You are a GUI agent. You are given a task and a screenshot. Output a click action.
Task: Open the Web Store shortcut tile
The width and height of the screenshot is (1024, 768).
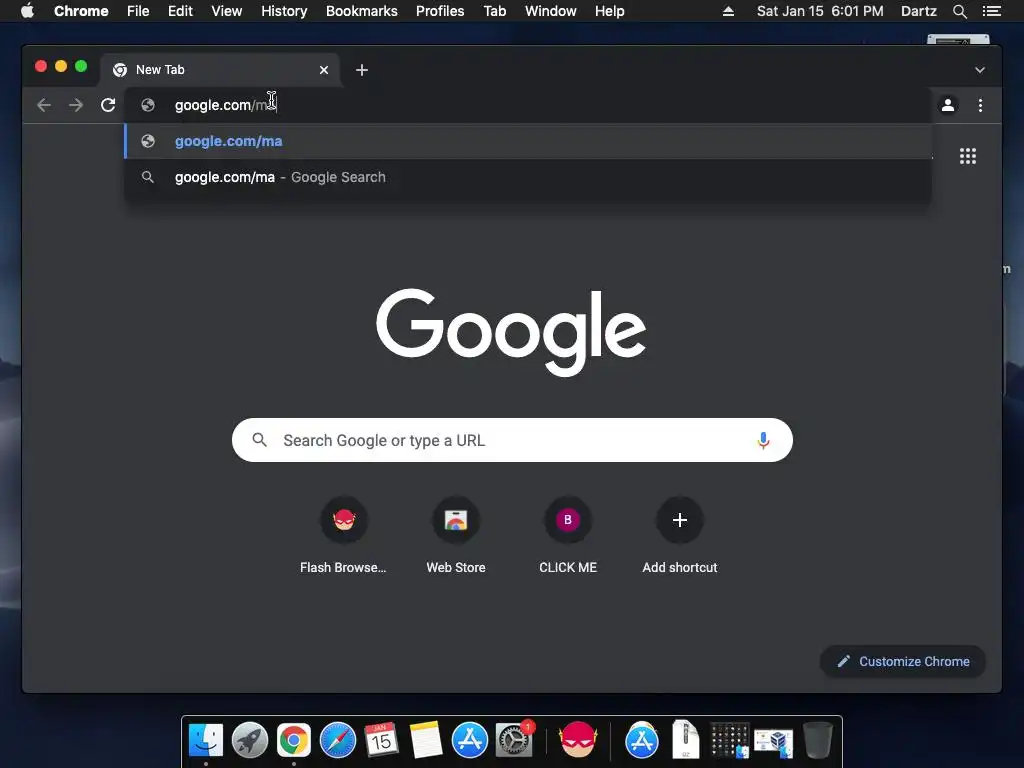(456, 537)
